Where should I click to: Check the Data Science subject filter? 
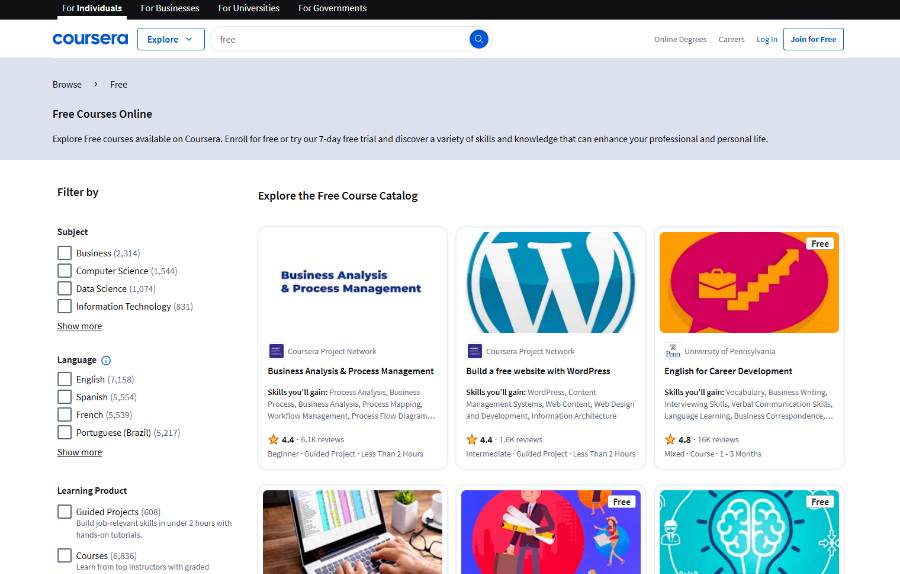pos(64,289)
